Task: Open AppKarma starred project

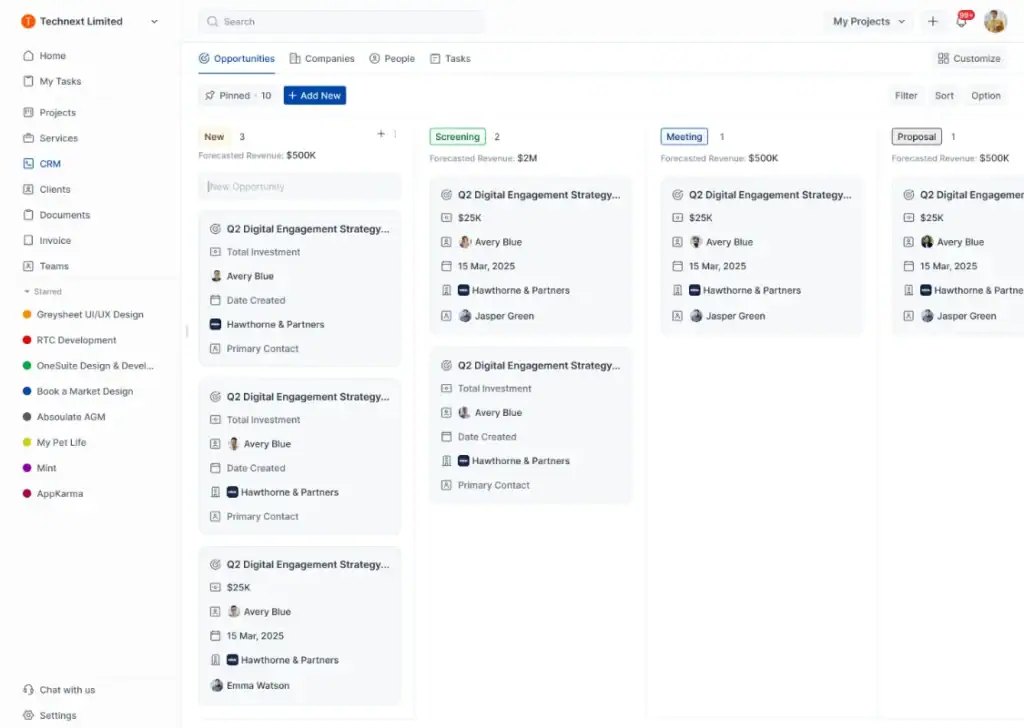Action: (x=59, y=493)
